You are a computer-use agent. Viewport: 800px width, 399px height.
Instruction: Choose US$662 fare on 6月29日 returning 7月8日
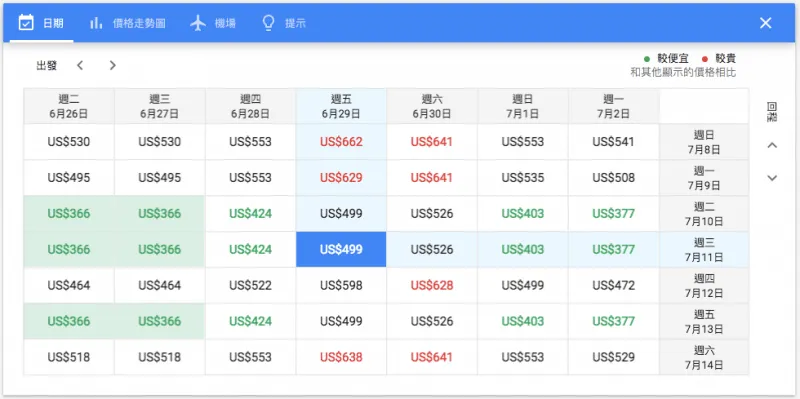[x=341, y=142]
